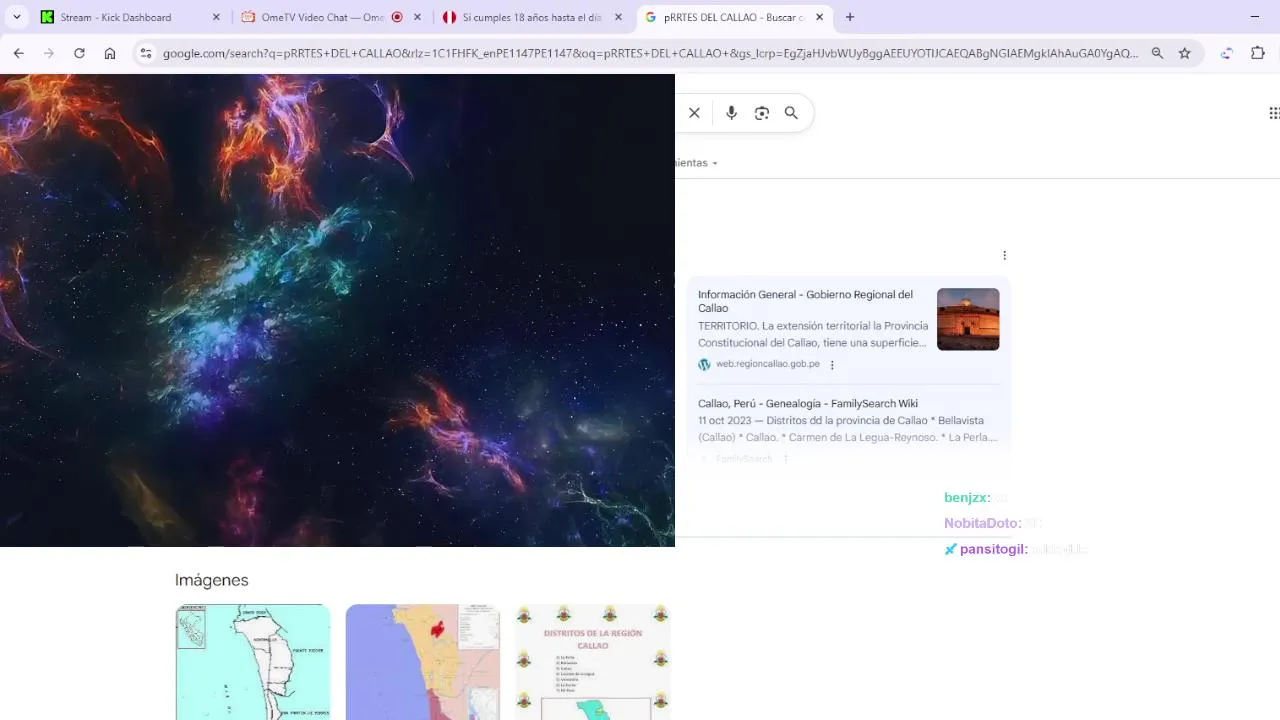Open the colored Callao location map image
The width and height of the screenshot is (1280, 720).
(423, 662)
